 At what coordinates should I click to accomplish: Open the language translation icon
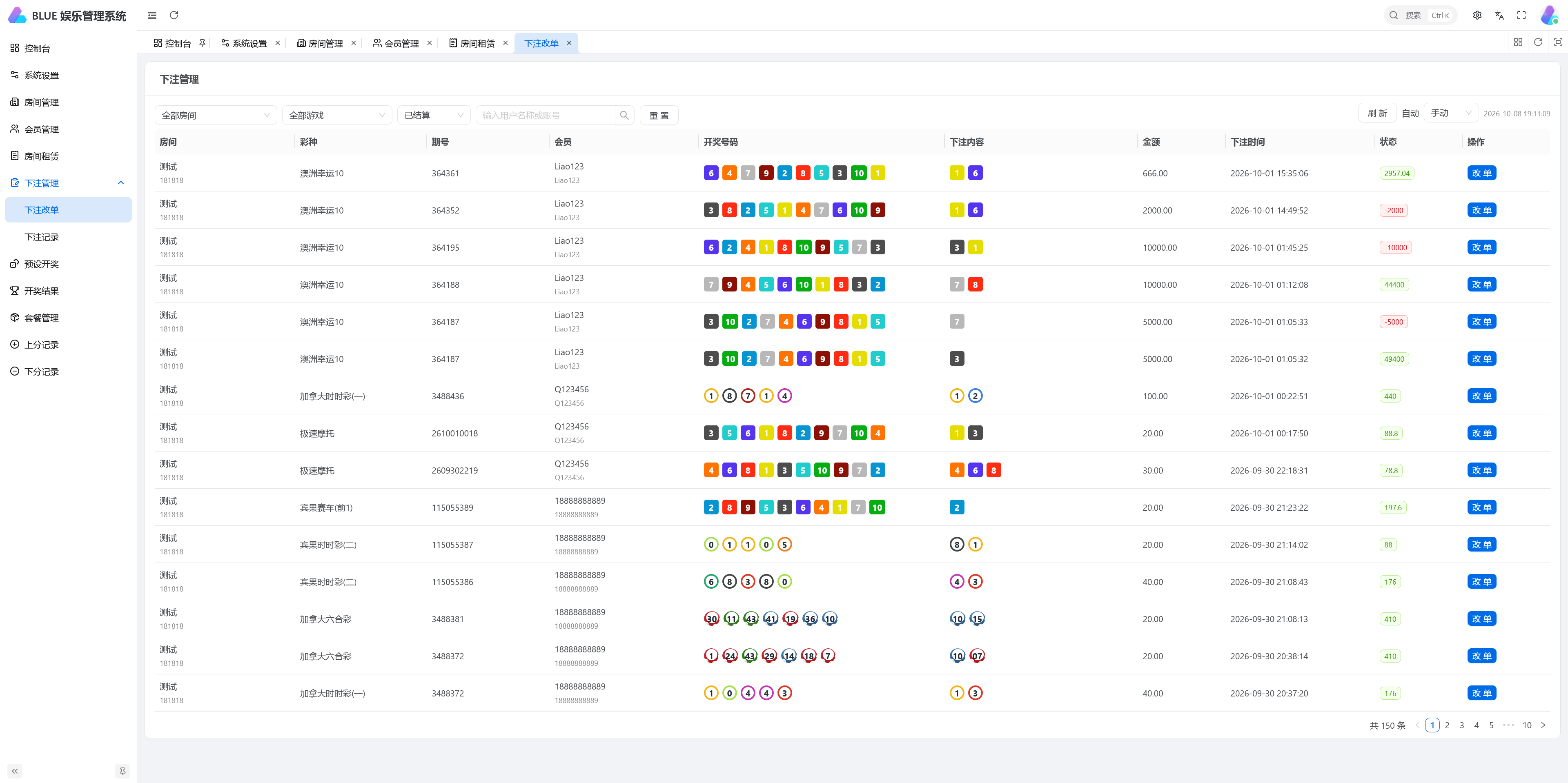click(x=1499, y=15)
